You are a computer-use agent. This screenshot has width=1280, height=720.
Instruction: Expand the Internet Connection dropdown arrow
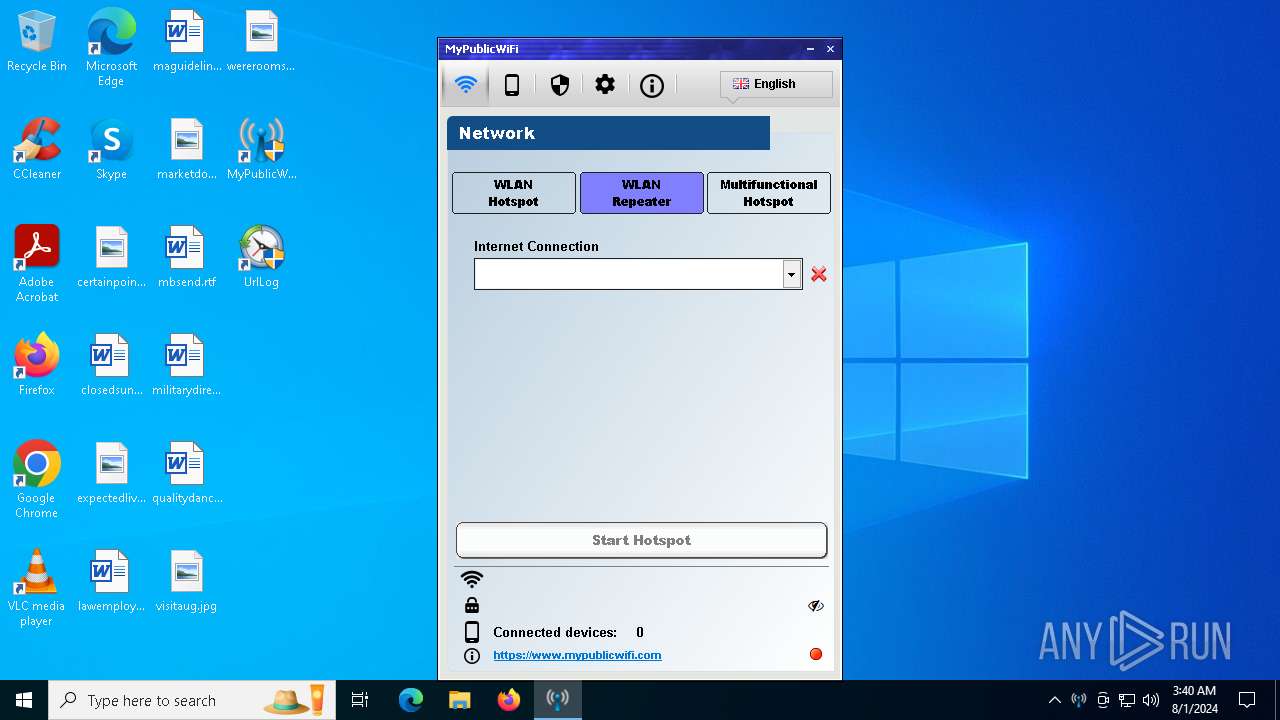click(792, 274)
